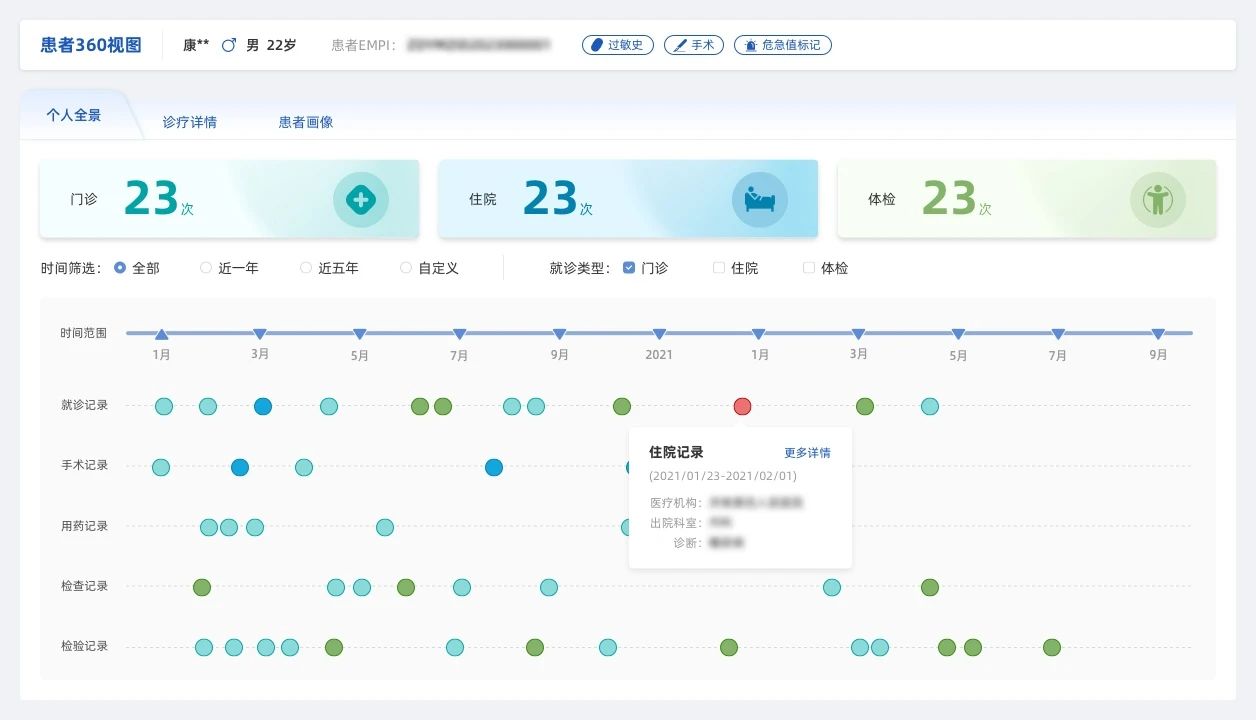Open 更多详情 in the 住院记录 popup

[808, 452]
